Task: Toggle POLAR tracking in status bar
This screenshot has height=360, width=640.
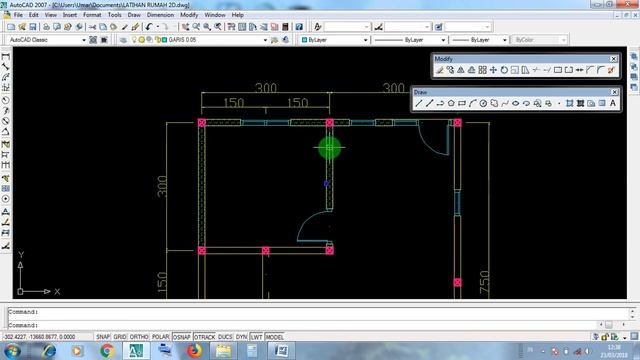Action: pyautogui.click(x=160, y=337)
